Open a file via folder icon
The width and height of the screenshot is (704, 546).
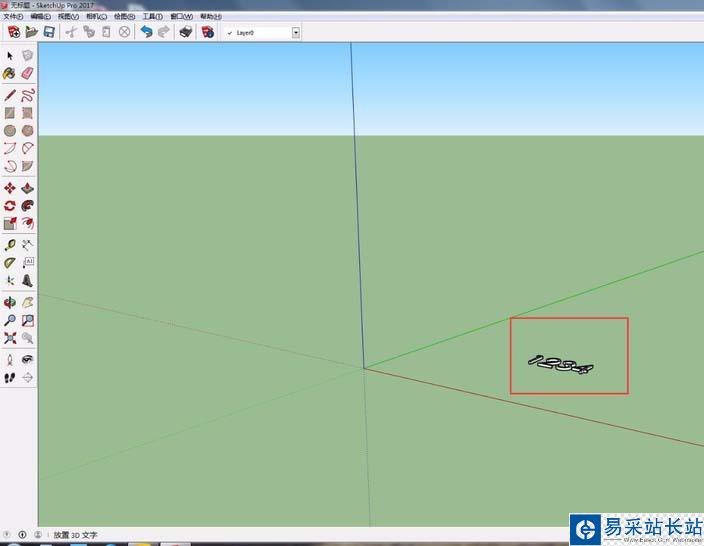(x=31, y=32)
